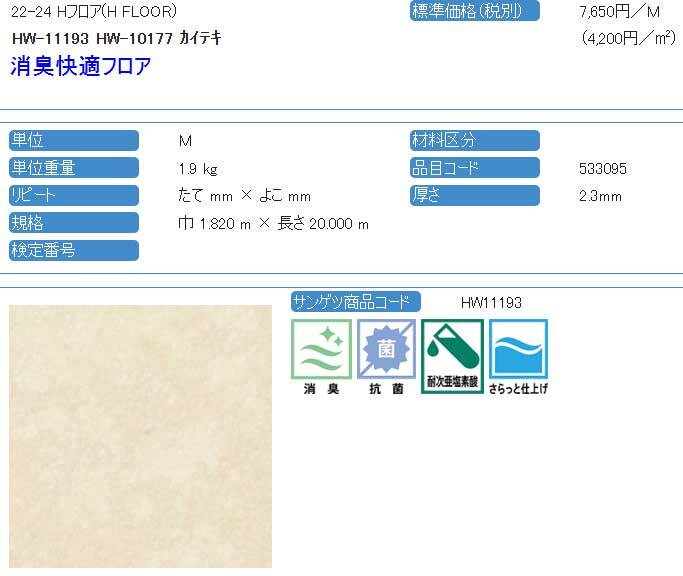
Task: Click the 検定番号 label badge
Action: tap(74, 250)
